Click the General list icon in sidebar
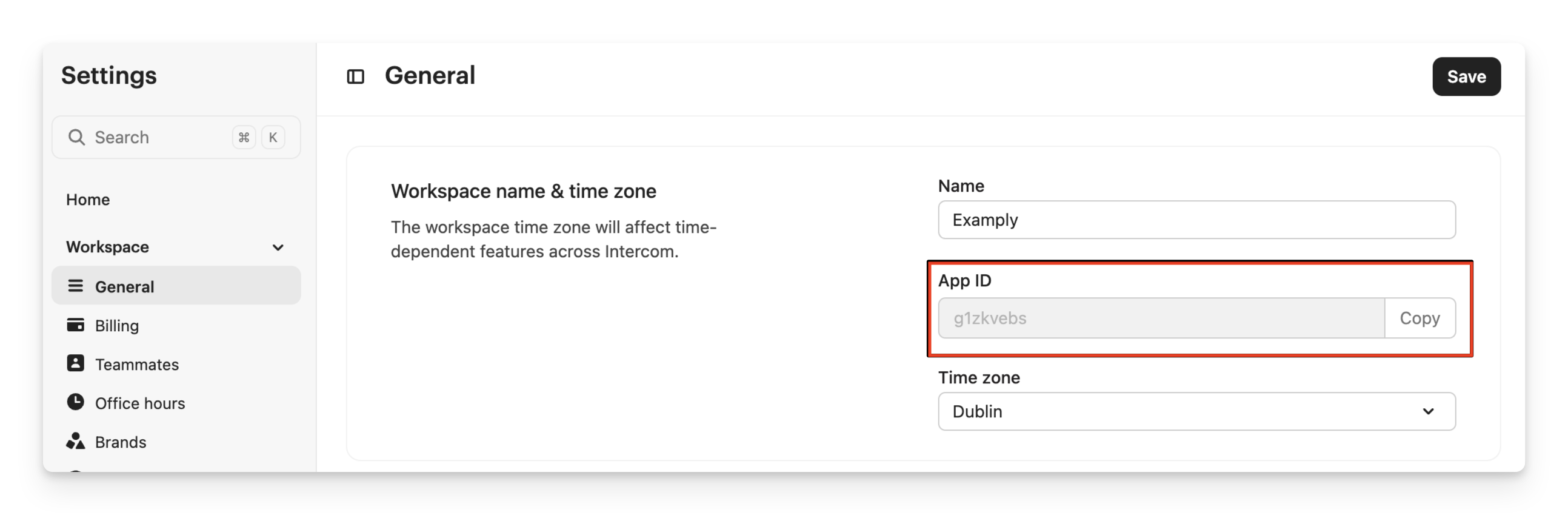This screenshot has width=1568, height=515. [76, 286]
